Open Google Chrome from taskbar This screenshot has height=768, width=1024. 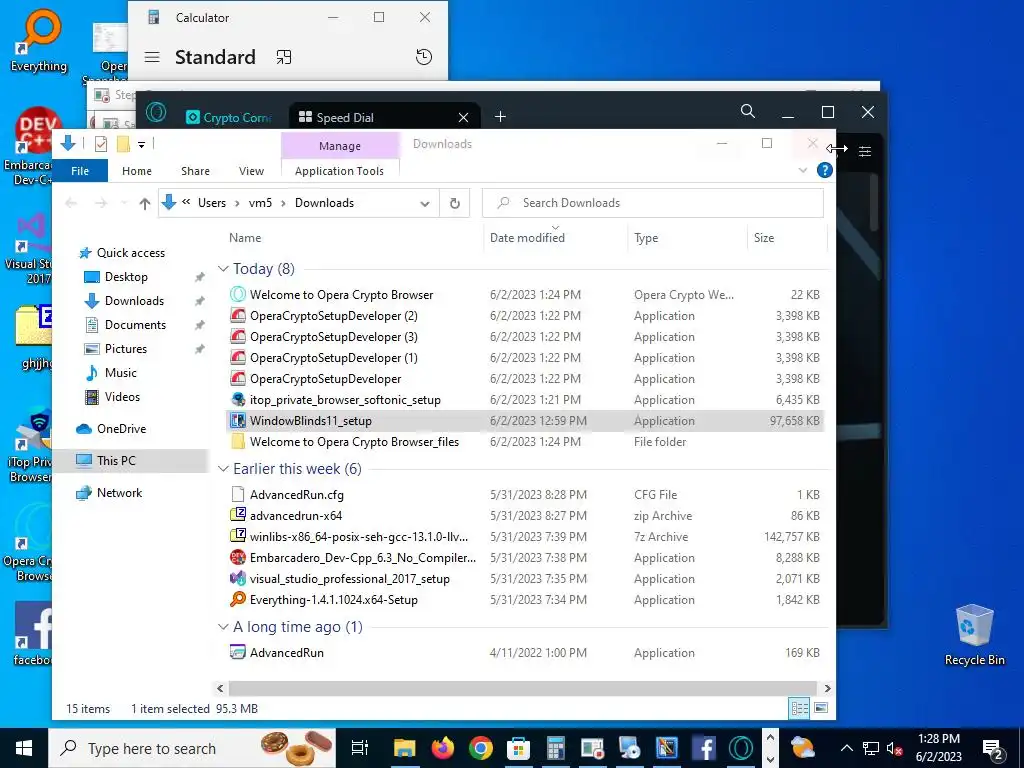pyautogui.click(x=481, y=748)
